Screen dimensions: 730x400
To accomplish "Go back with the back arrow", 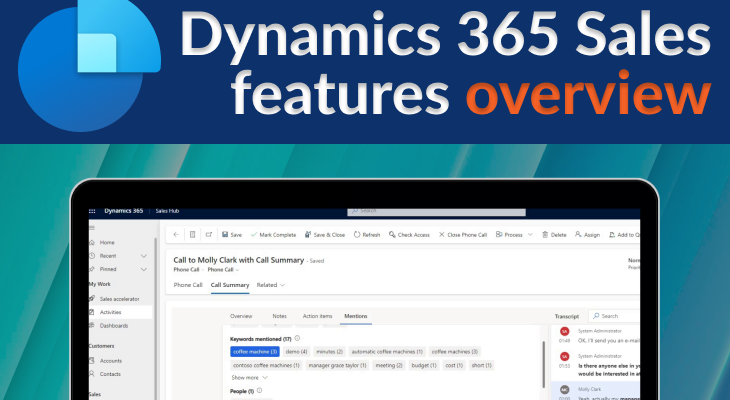I will [x=176, y=235].
